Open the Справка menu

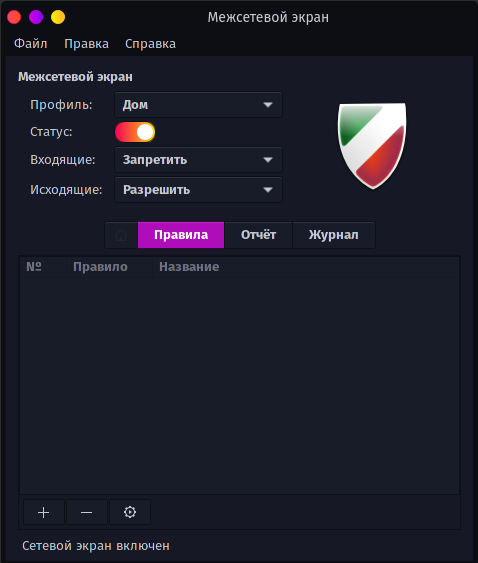coord(150,44)
